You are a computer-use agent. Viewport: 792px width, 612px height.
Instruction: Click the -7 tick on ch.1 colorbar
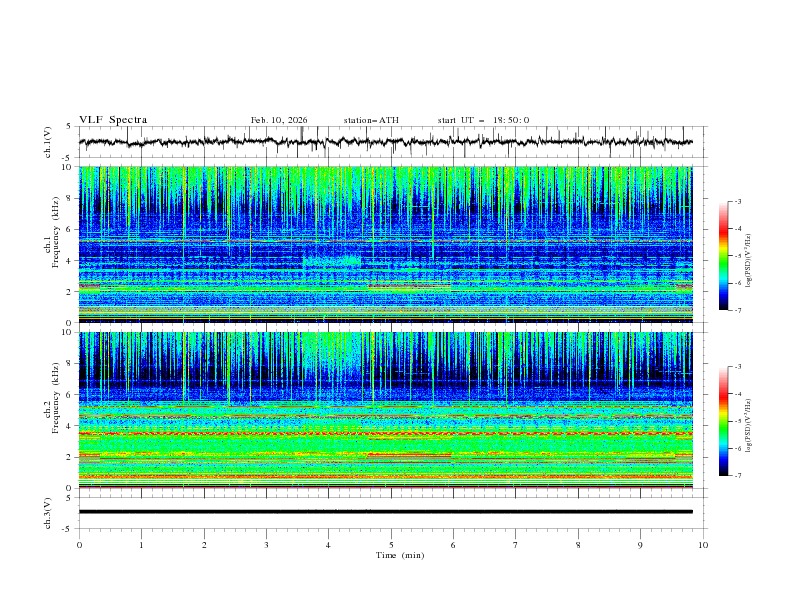(x=737, y=310)
